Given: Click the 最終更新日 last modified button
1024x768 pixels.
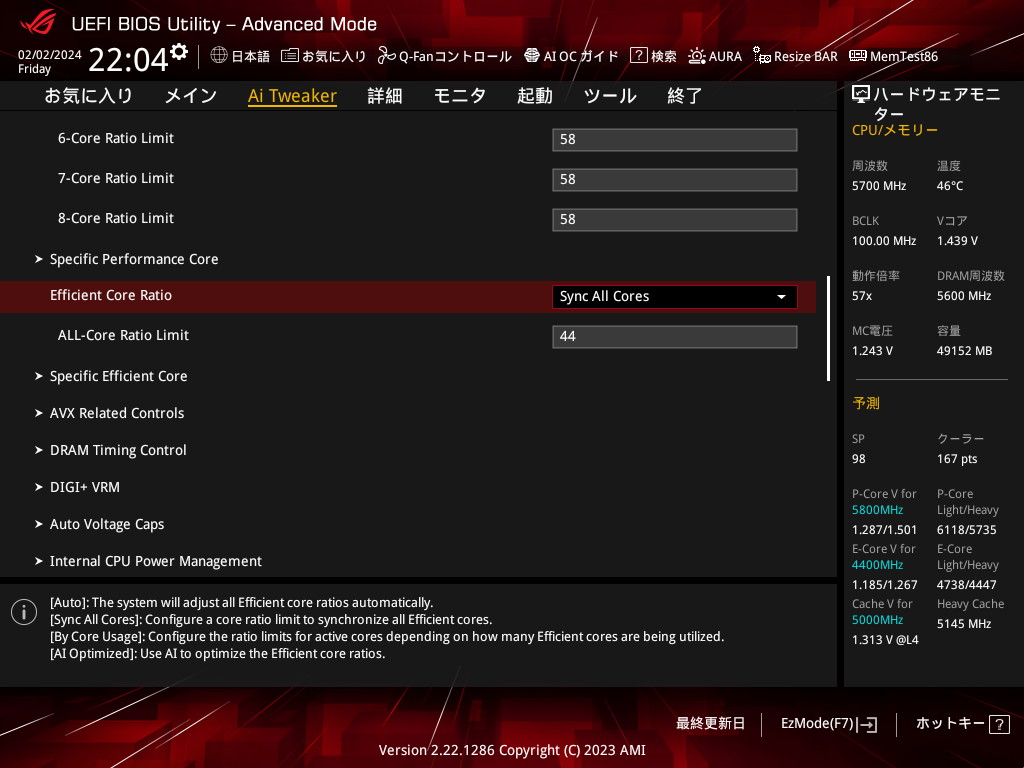Looking at the screenshot, I should tap(710, 723).
